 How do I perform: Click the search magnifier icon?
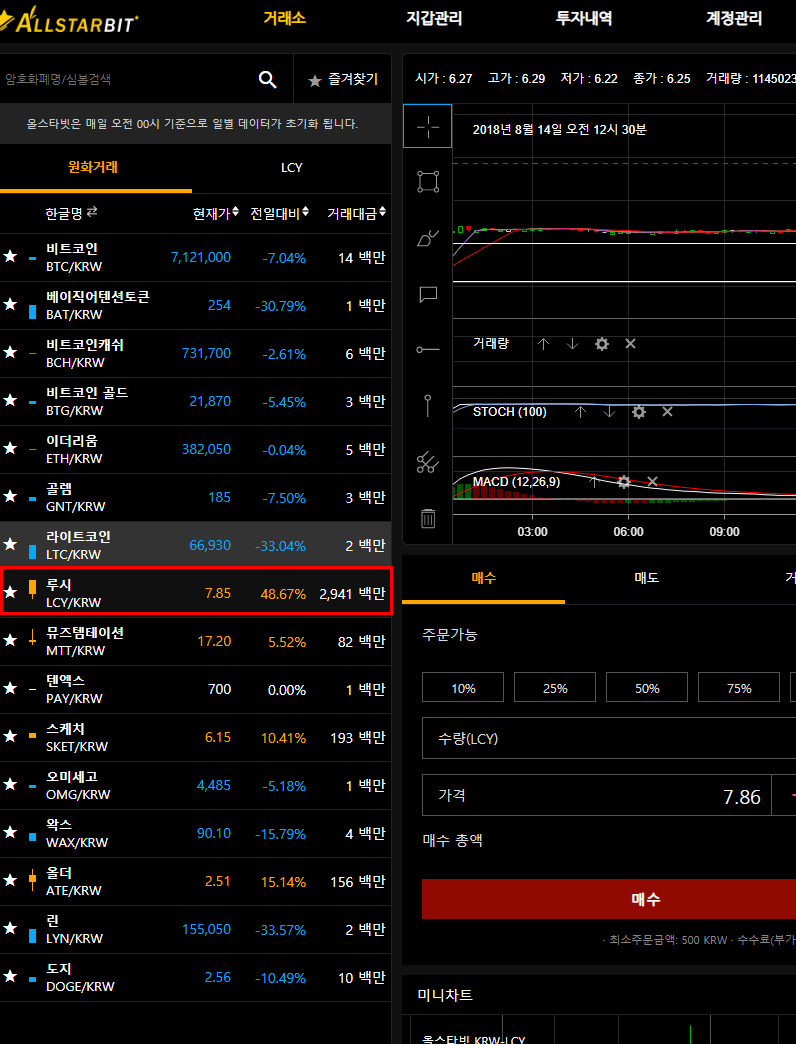pyautogui.click(x=268, y=80)
